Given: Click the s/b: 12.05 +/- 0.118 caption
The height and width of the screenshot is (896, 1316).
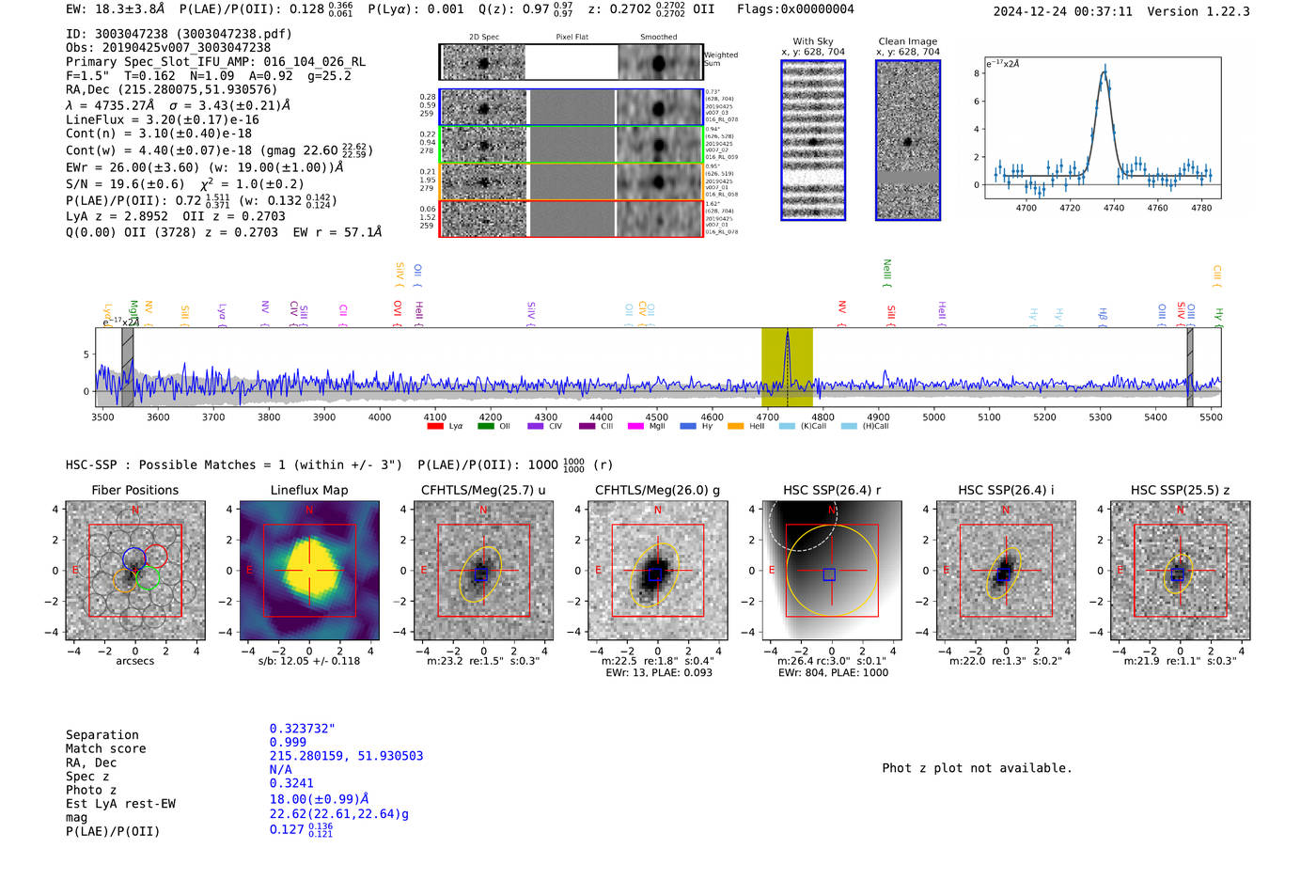Looking at the screenshot, I should click(x=309, y=661).
